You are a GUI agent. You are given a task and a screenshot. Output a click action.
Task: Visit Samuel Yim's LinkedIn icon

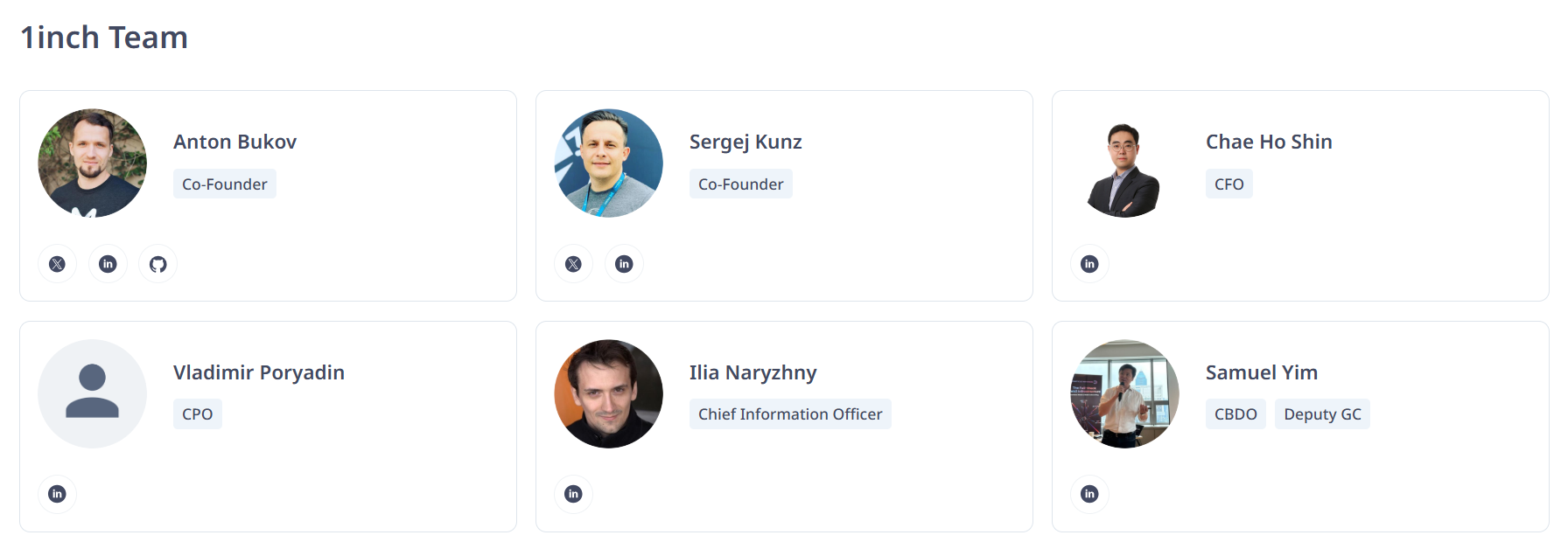point(1089,494)
